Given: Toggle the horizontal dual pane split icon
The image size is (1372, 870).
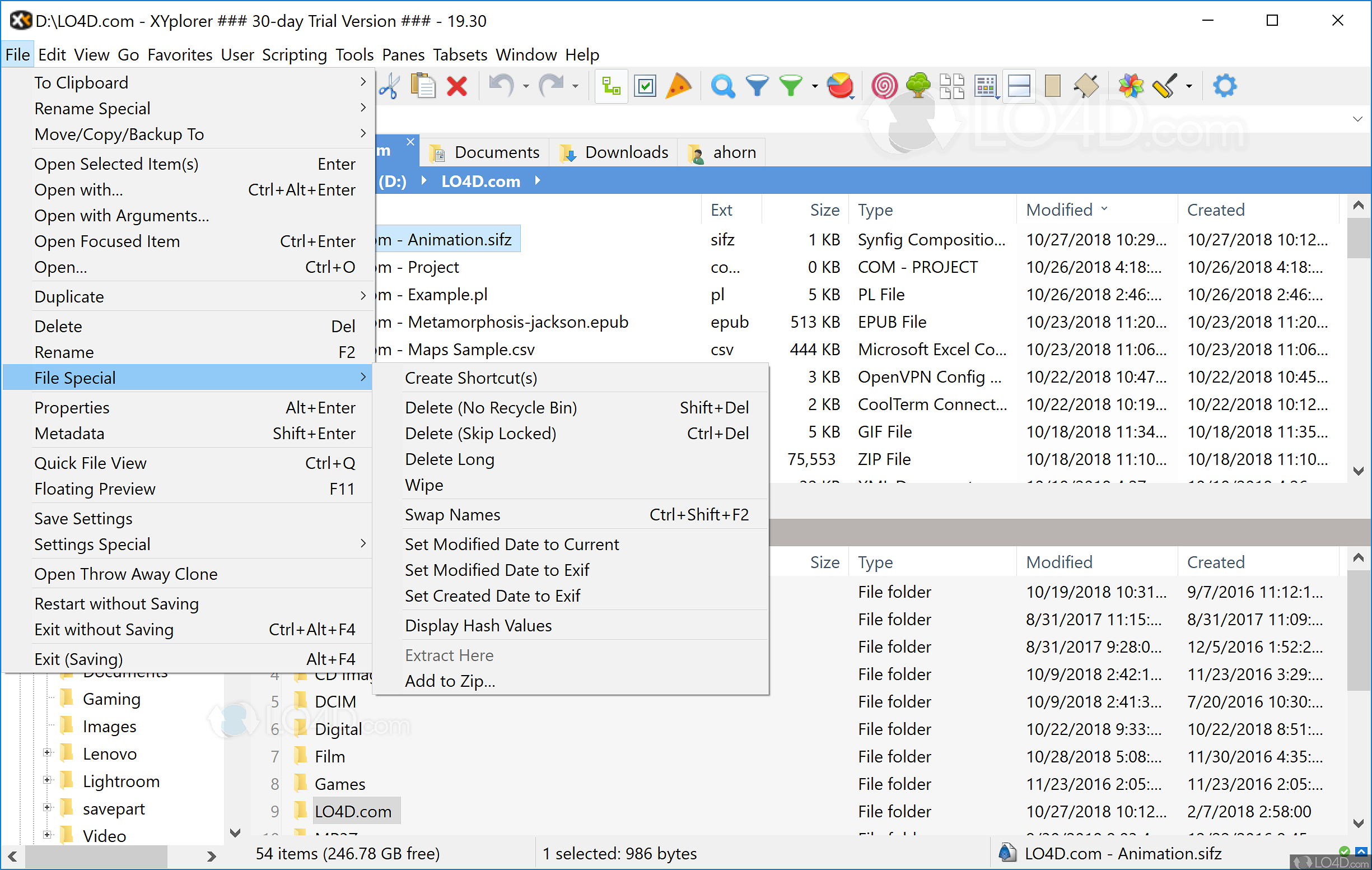Looking at the screenshot, I should [x=1019, y=86].
